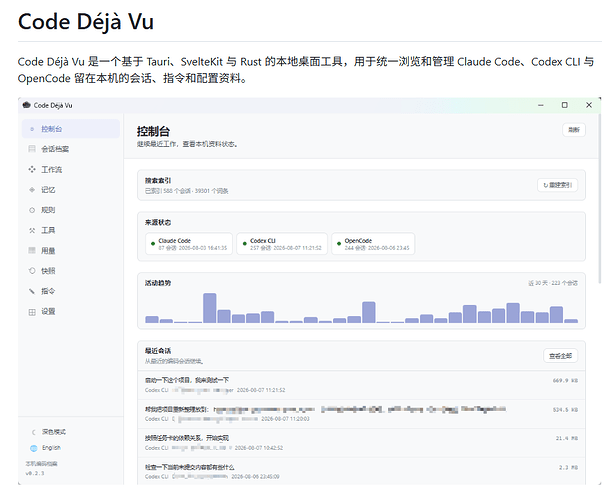Open session dated 2026-08-07 10:42:52

361,443
